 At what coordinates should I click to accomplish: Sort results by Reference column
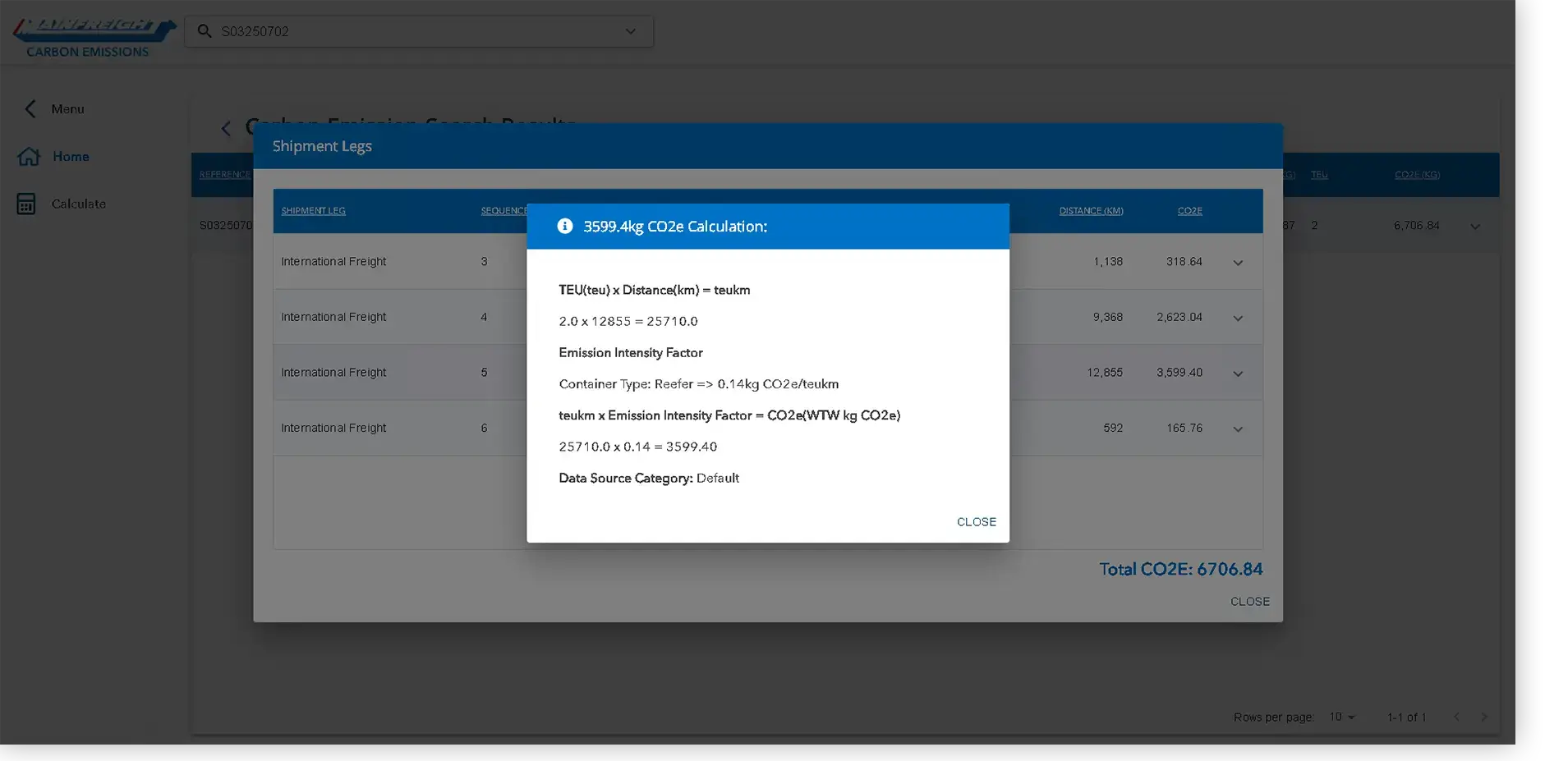pos(224,175)
